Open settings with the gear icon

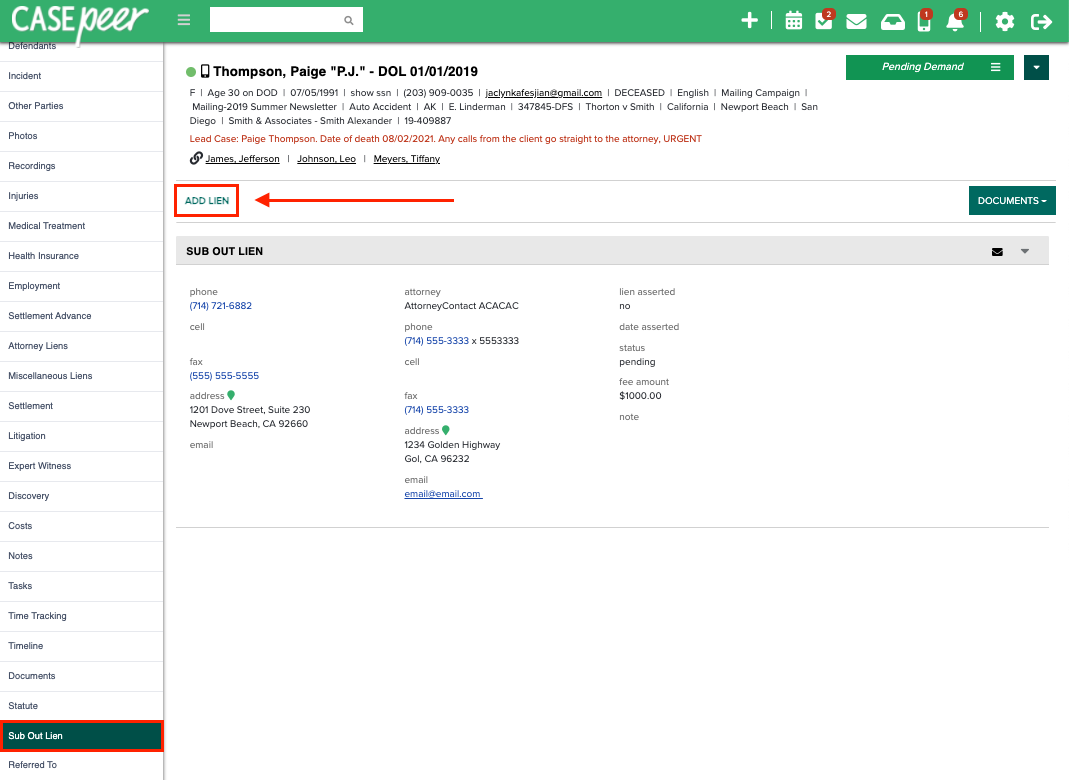(x=1004, y=19)
